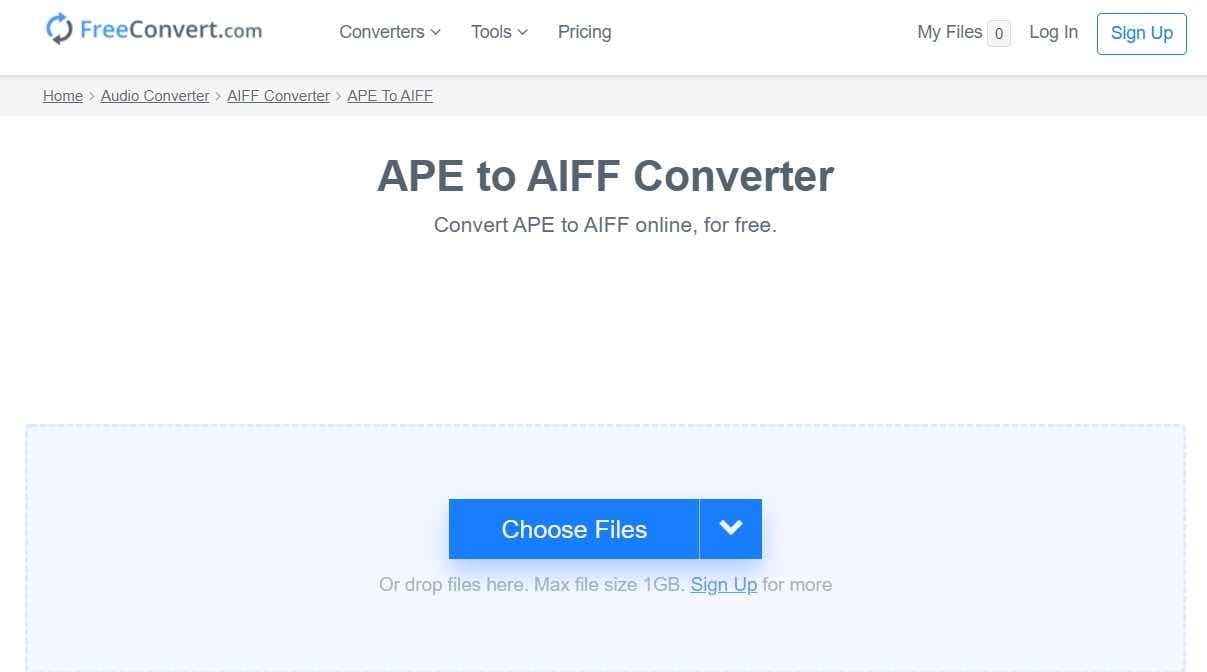The image size is (1207, 672).
Task: Click the Choose Files button
Action: (x=574, y=529)
